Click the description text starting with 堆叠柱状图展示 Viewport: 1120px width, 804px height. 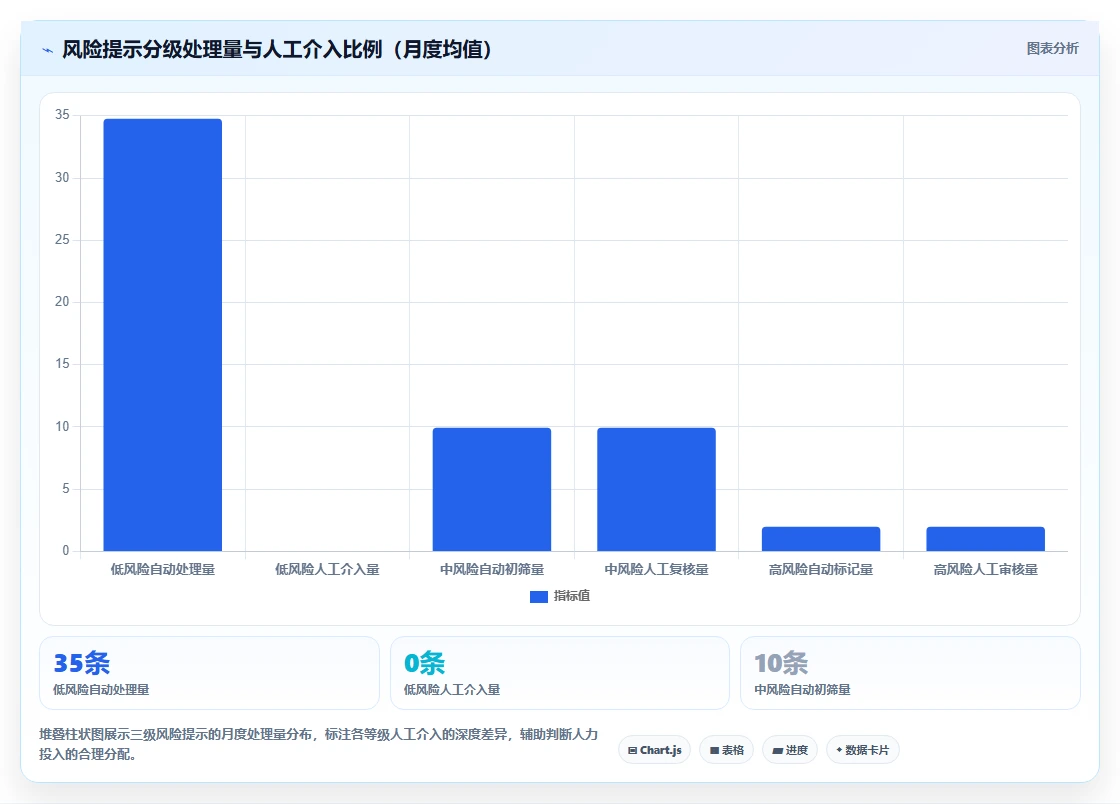pos(319,744)
